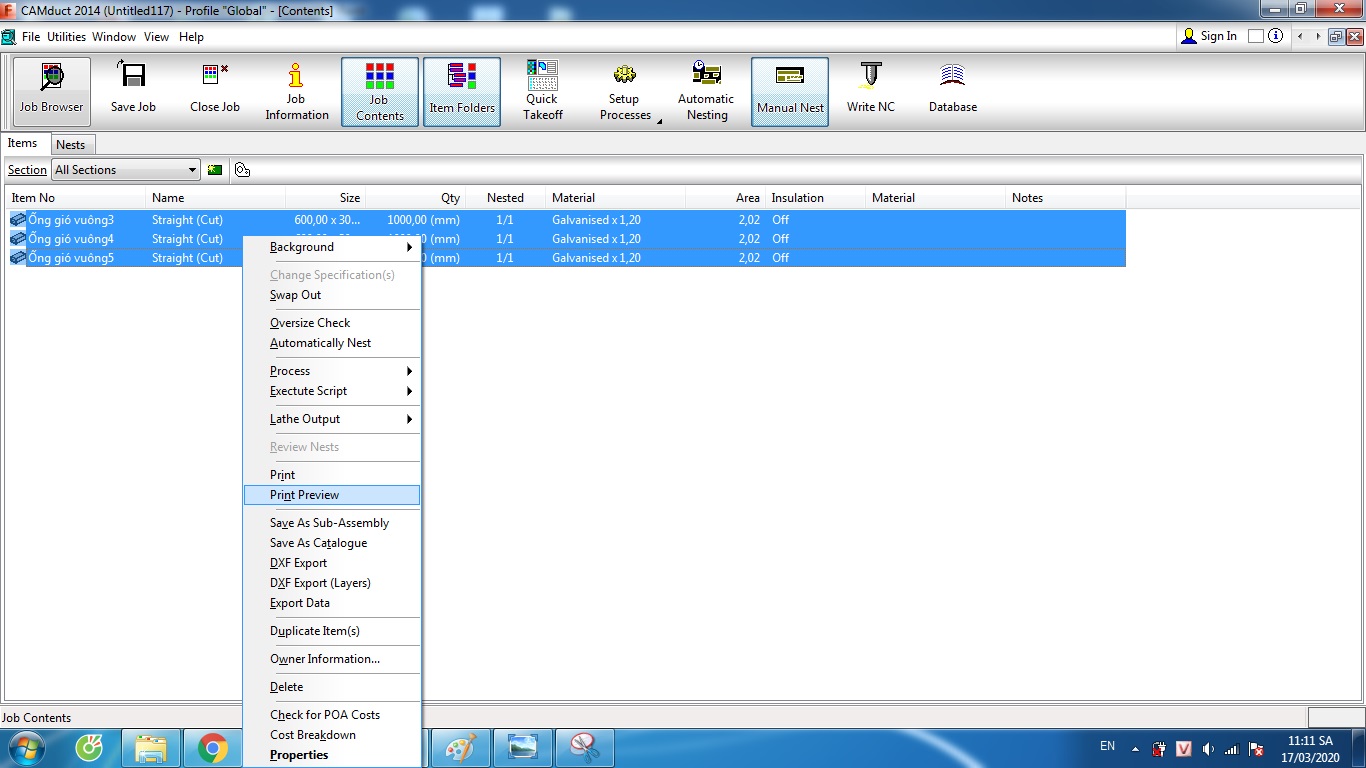Screen dimensions: 1366x768
Task: Click the network signal tray icon
Action: tap(1232, 748)
